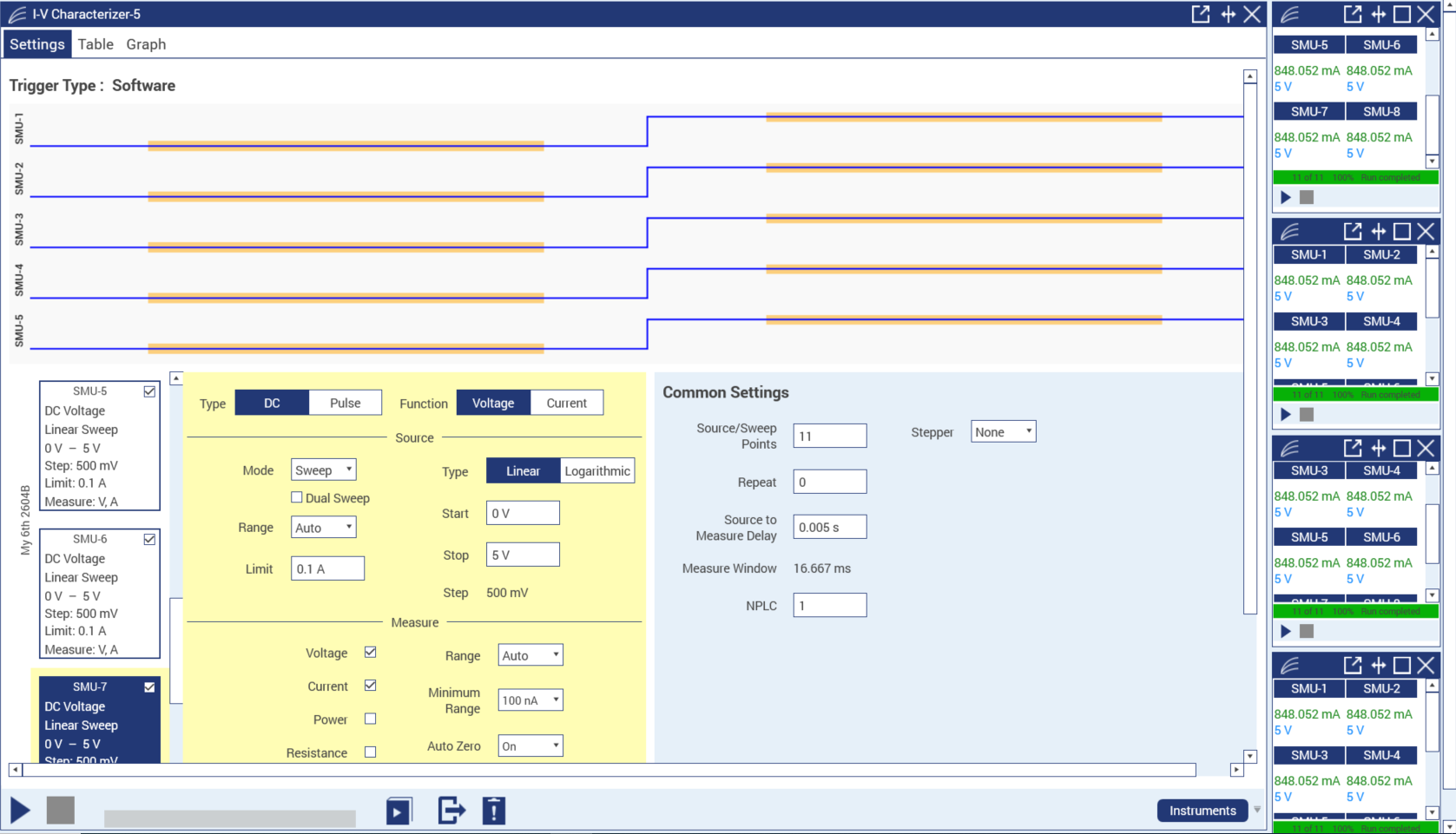Switch to the Table tab
This screenshot has width=1456, height=834.
[96, 44]
